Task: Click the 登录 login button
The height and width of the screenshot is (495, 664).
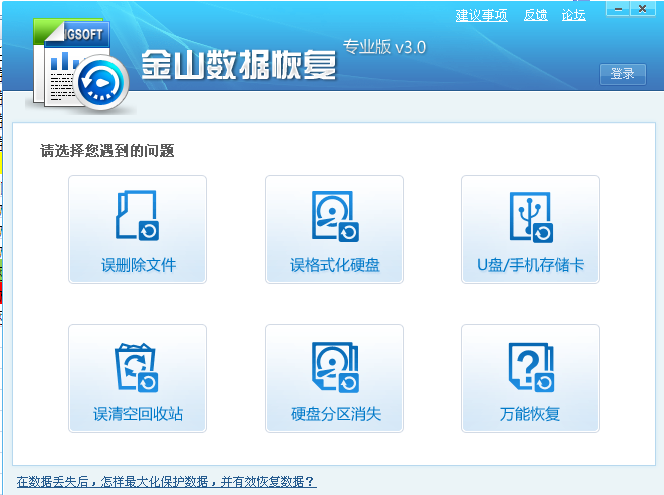Action: click(x=622, y=74)
